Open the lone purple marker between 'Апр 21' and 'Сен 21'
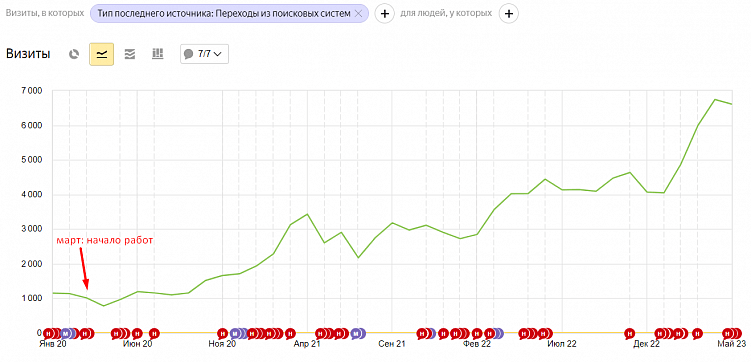Viewport: 751px width, 362px height. (x=357, y=333)
